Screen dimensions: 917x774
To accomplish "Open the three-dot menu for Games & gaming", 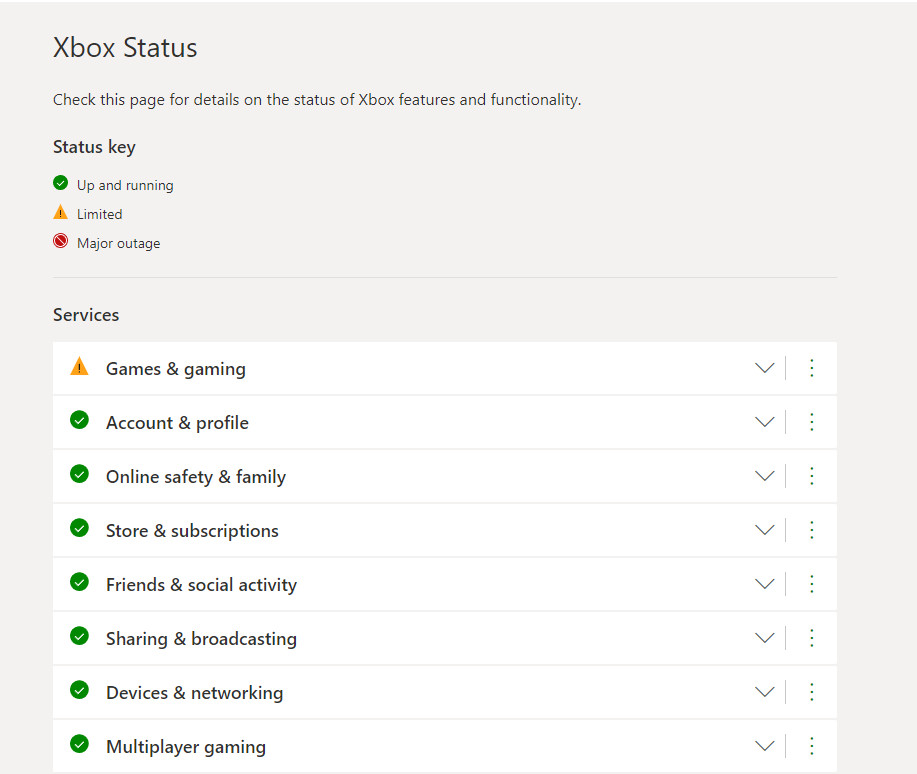I will tap(812, 368).
